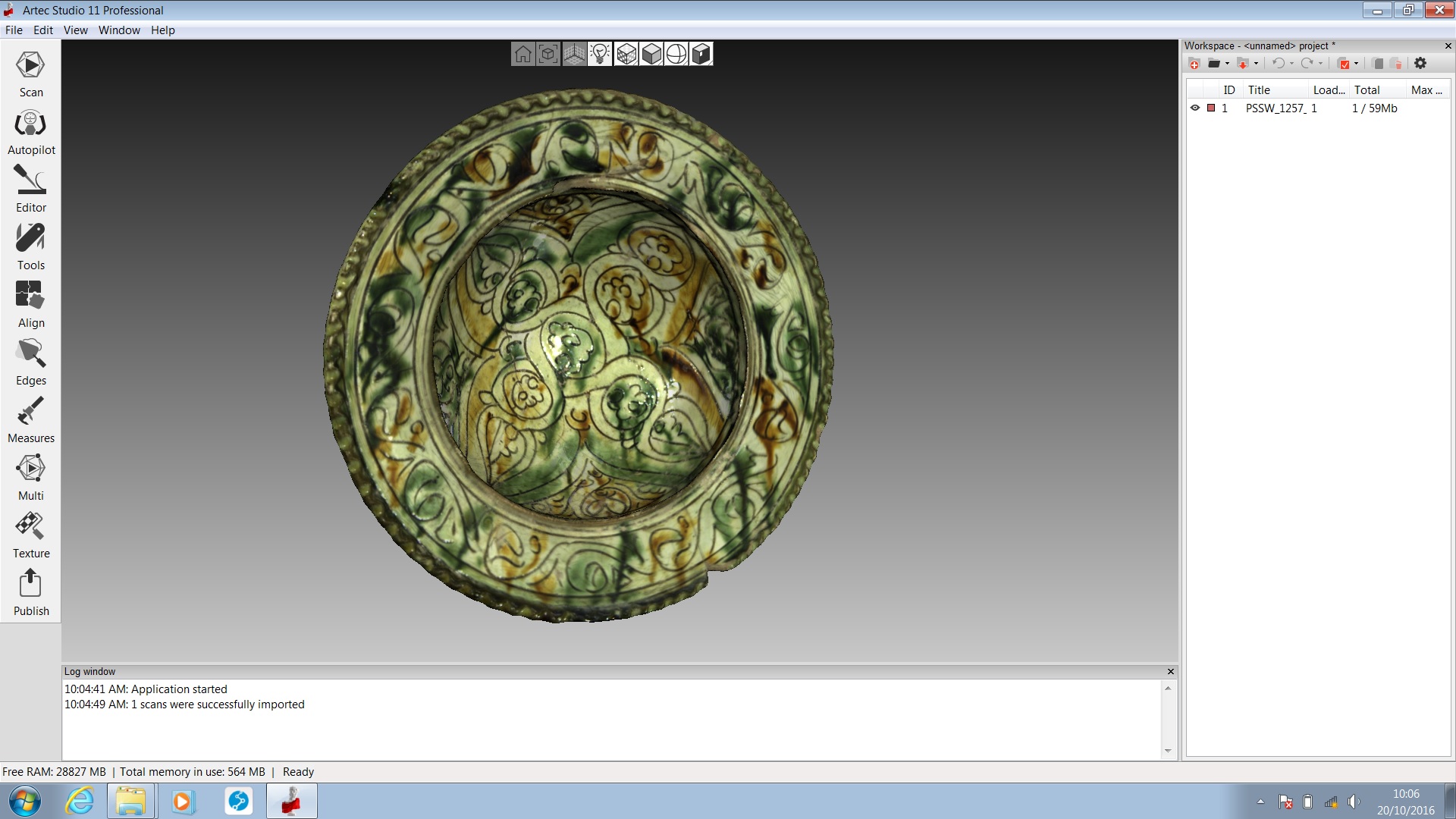Open the Edit menu

[43, 30]
